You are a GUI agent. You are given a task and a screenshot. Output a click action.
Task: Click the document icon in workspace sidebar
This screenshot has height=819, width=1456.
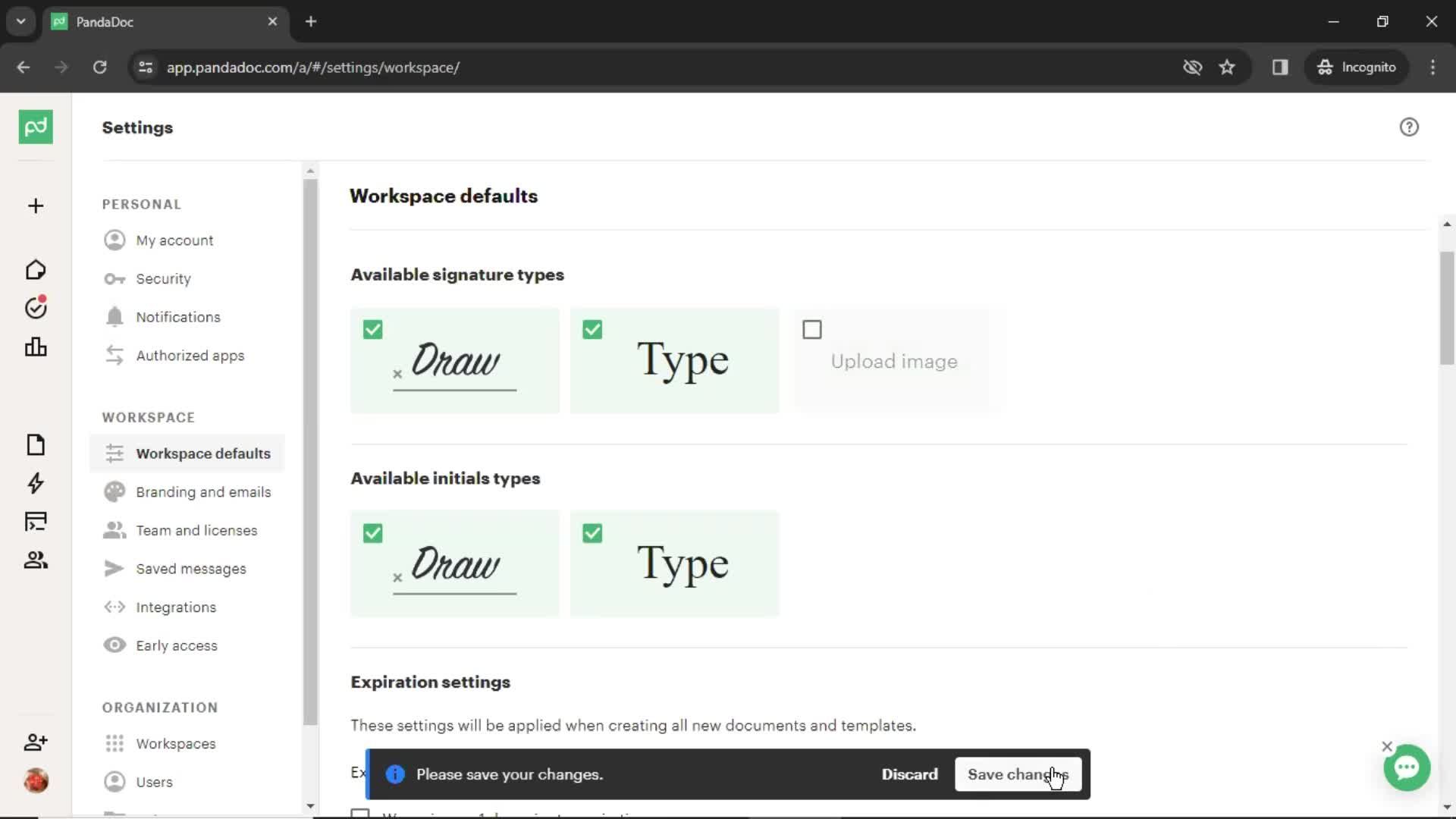[35, 445]
